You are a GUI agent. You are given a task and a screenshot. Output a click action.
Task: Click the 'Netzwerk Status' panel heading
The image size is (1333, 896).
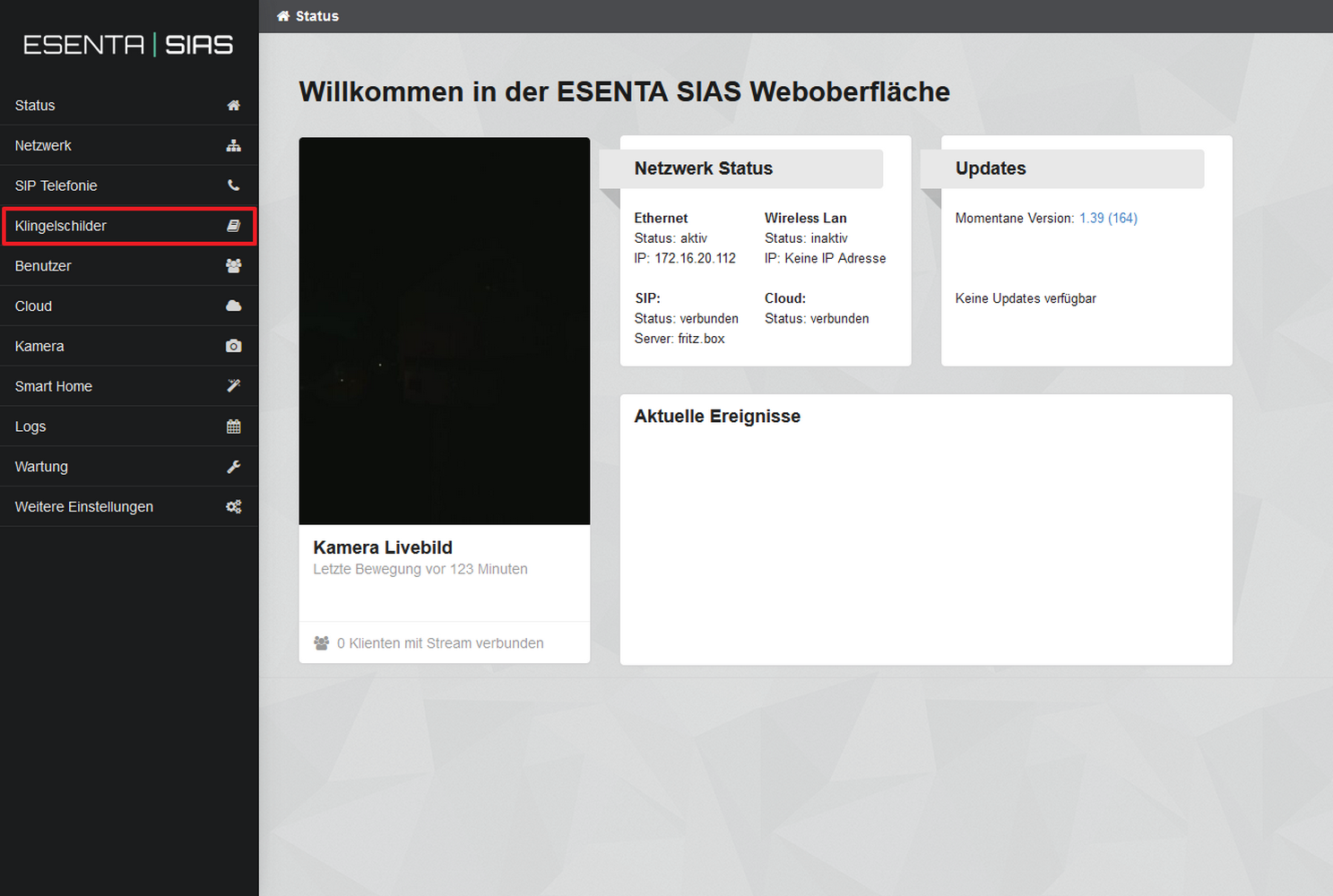tap(704, 168)
